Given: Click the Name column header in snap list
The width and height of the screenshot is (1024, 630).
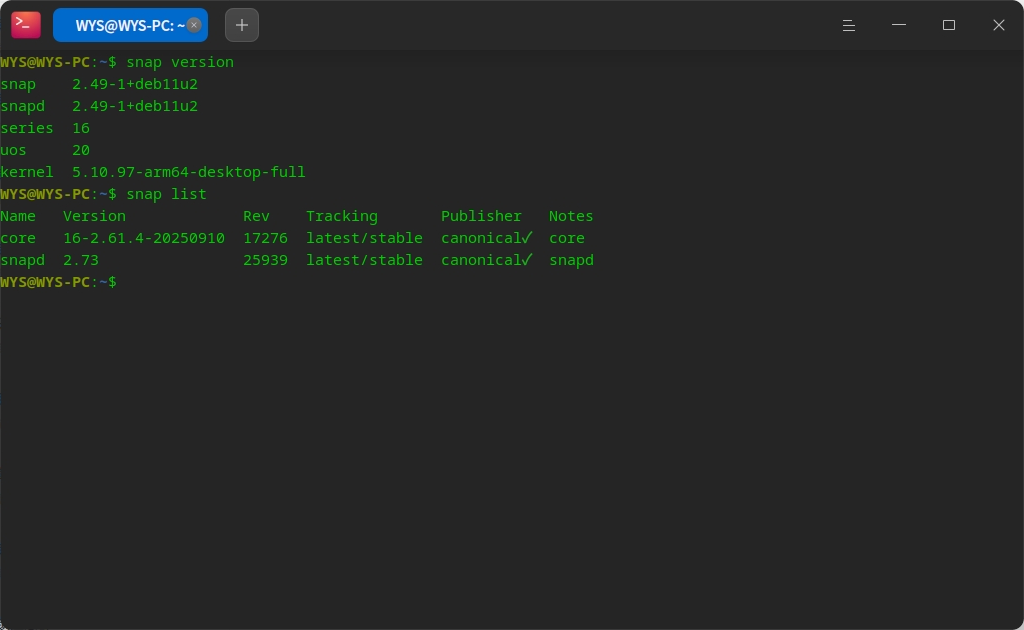Looking at the screenshot, I should (18, 216).
